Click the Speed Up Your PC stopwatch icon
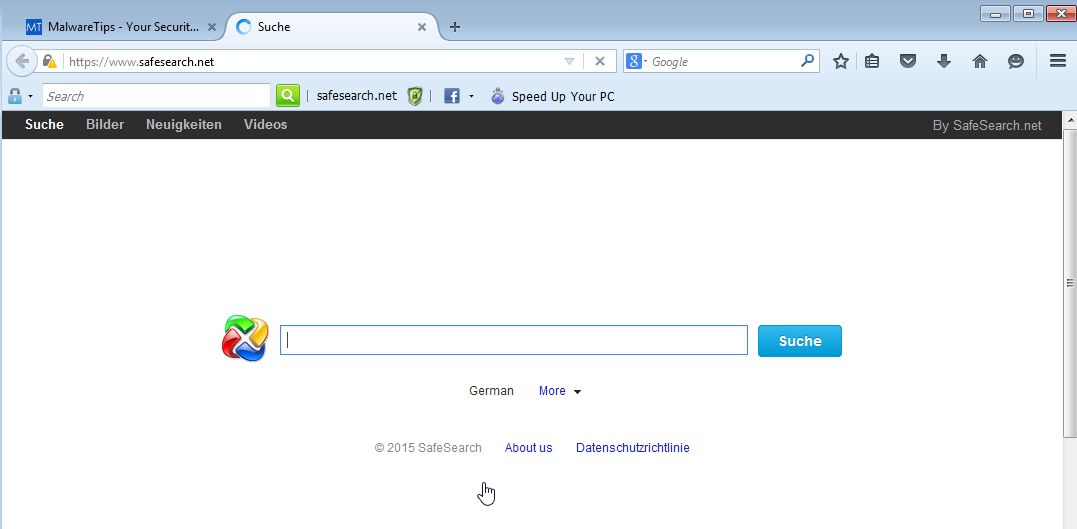 498,96
